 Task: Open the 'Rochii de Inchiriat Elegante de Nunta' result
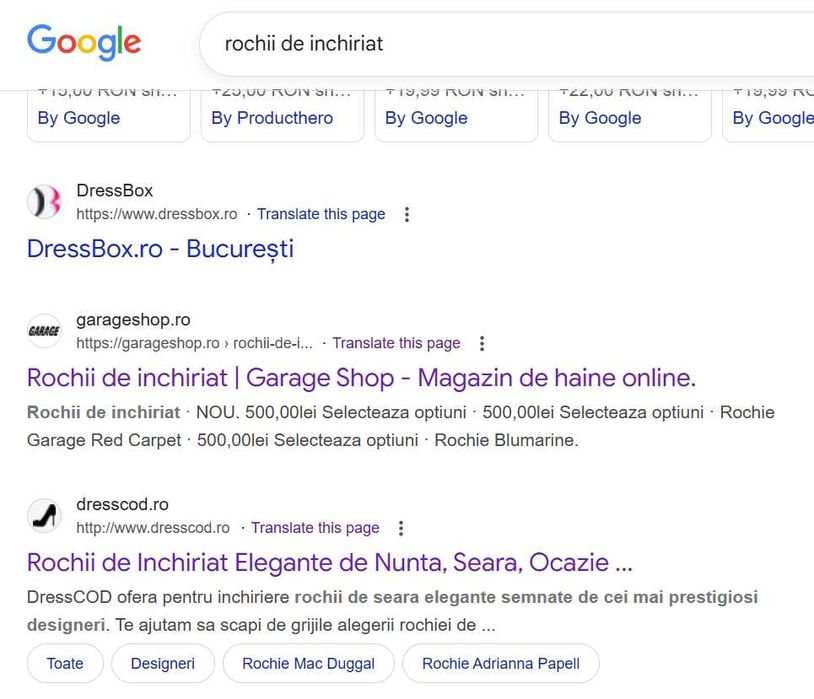pyautogui.click(x=329, y=562)
